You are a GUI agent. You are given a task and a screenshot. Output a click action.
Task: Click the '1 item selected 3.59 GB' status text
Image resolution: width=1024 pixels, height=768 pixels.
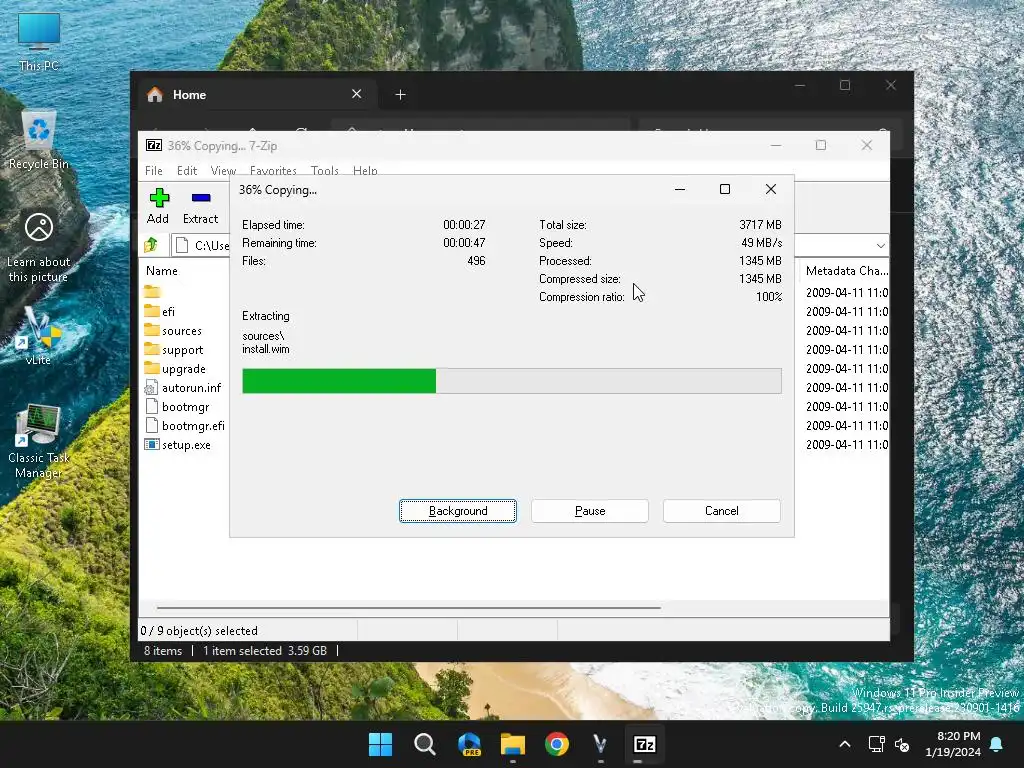(264, 650)
